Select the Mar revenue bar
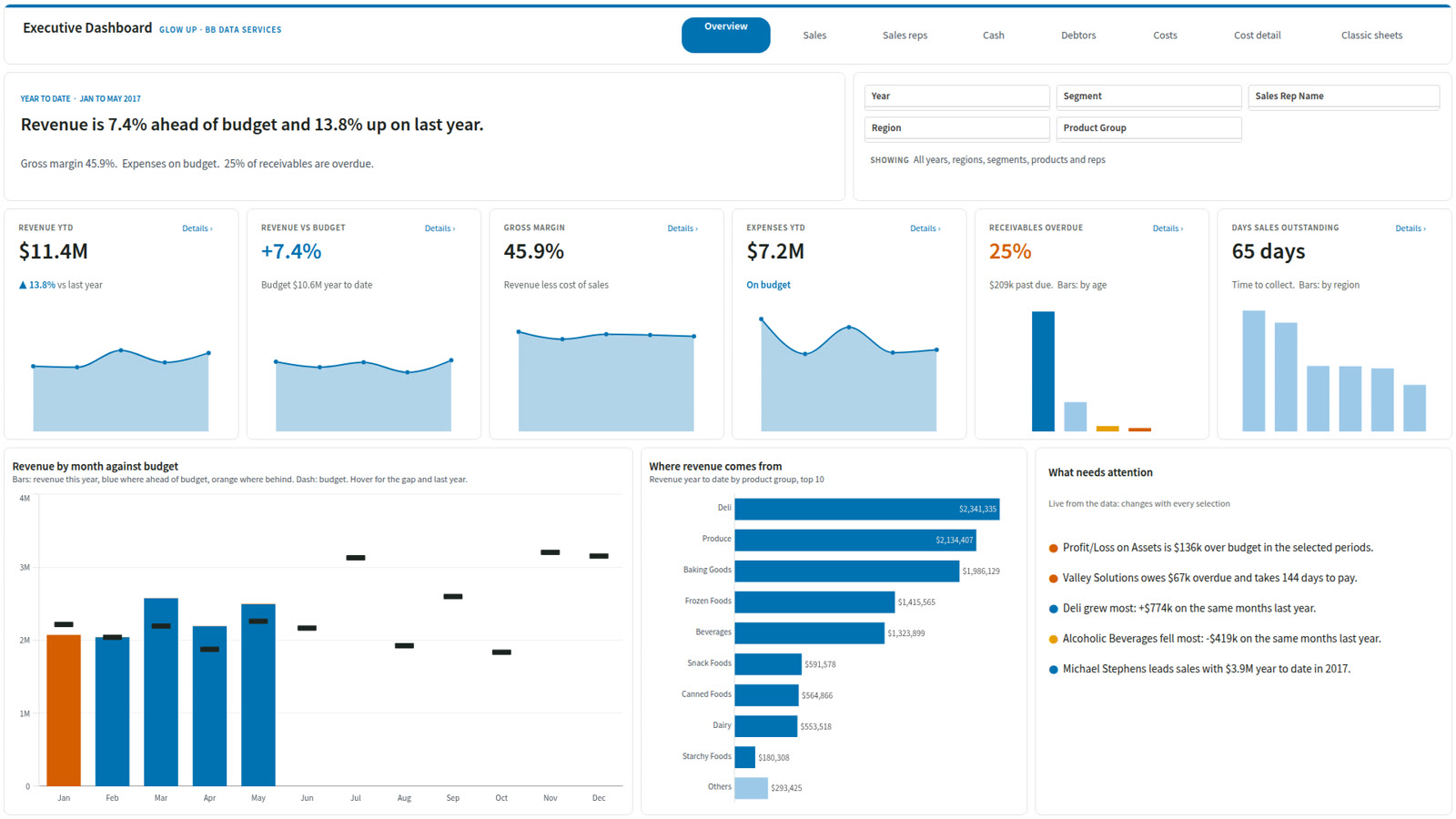The image size is (1456, 819). [x=161, y=692]
